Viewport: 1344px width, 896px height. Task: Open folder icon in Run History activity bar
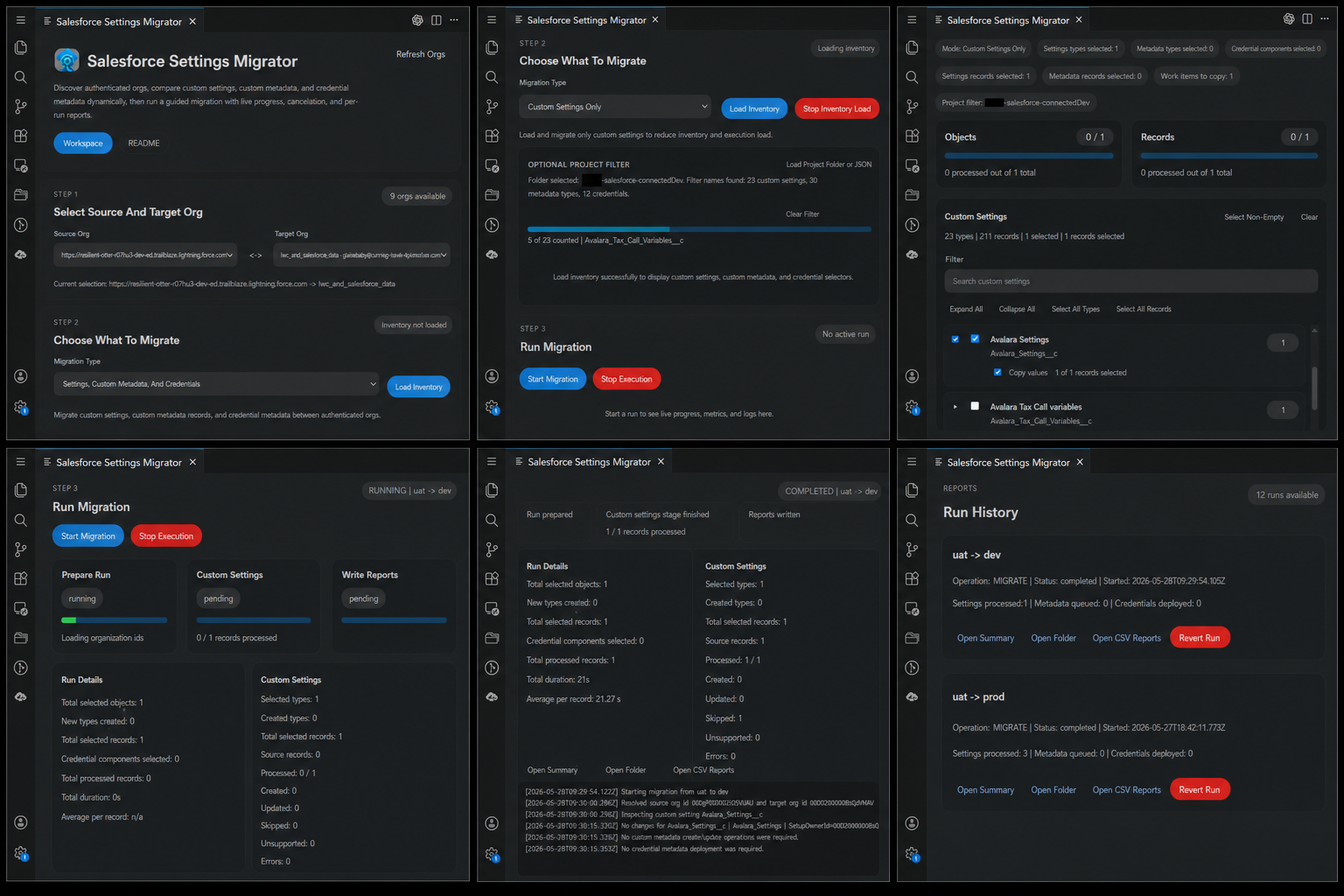click(912, 638)
